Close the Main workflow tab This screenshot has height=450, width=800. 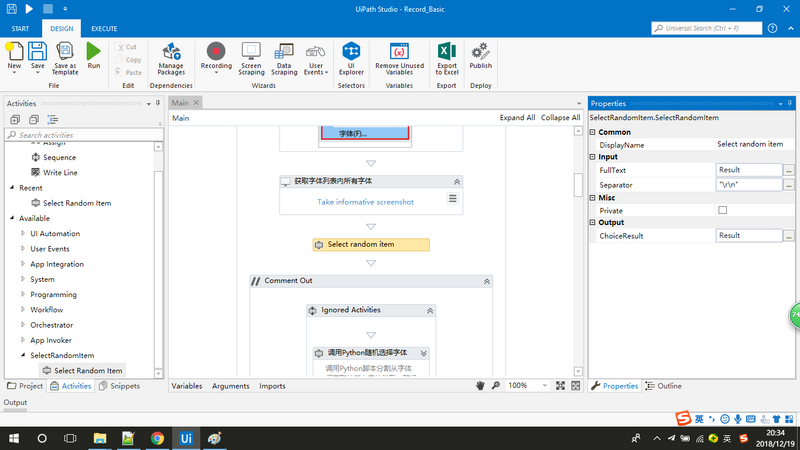(x=196, y=103)
